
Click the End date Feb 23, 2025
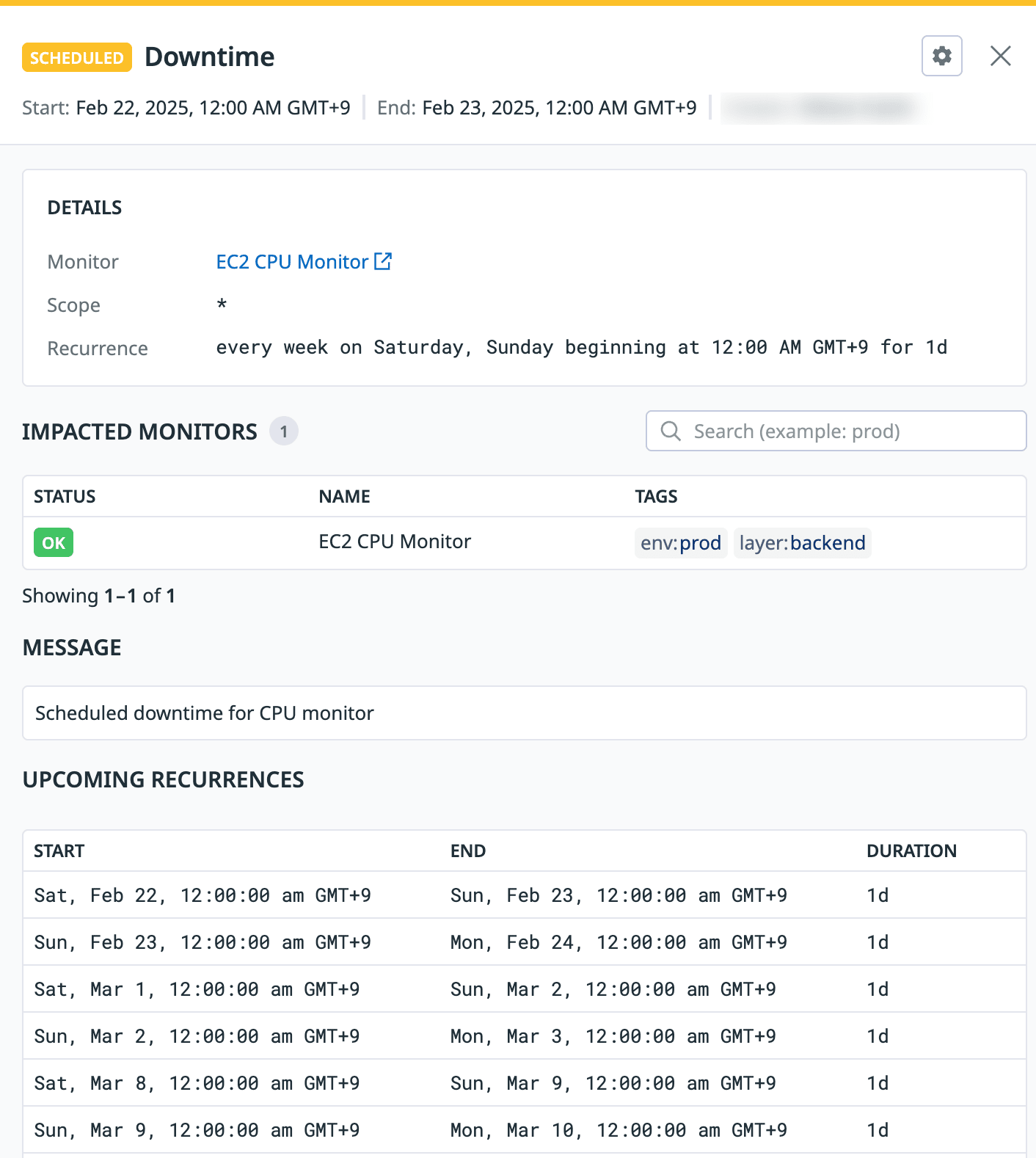point(560,108)
